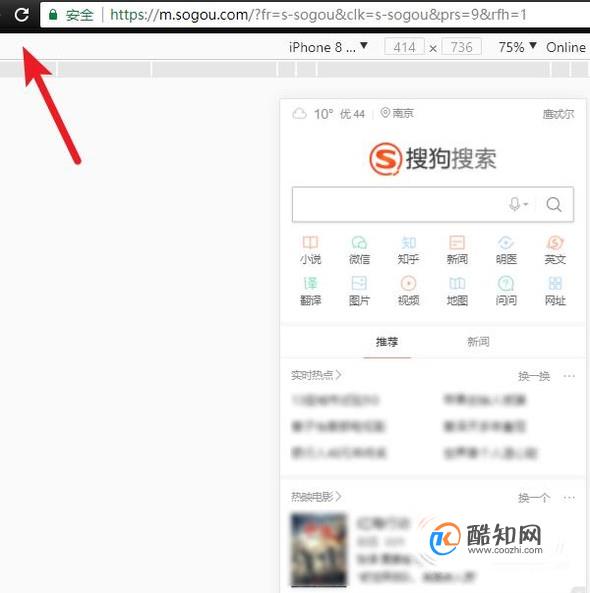Screen dimensions: 590x593
Task: Open the Online network throttling dropdown
Action: click(566, 47)
